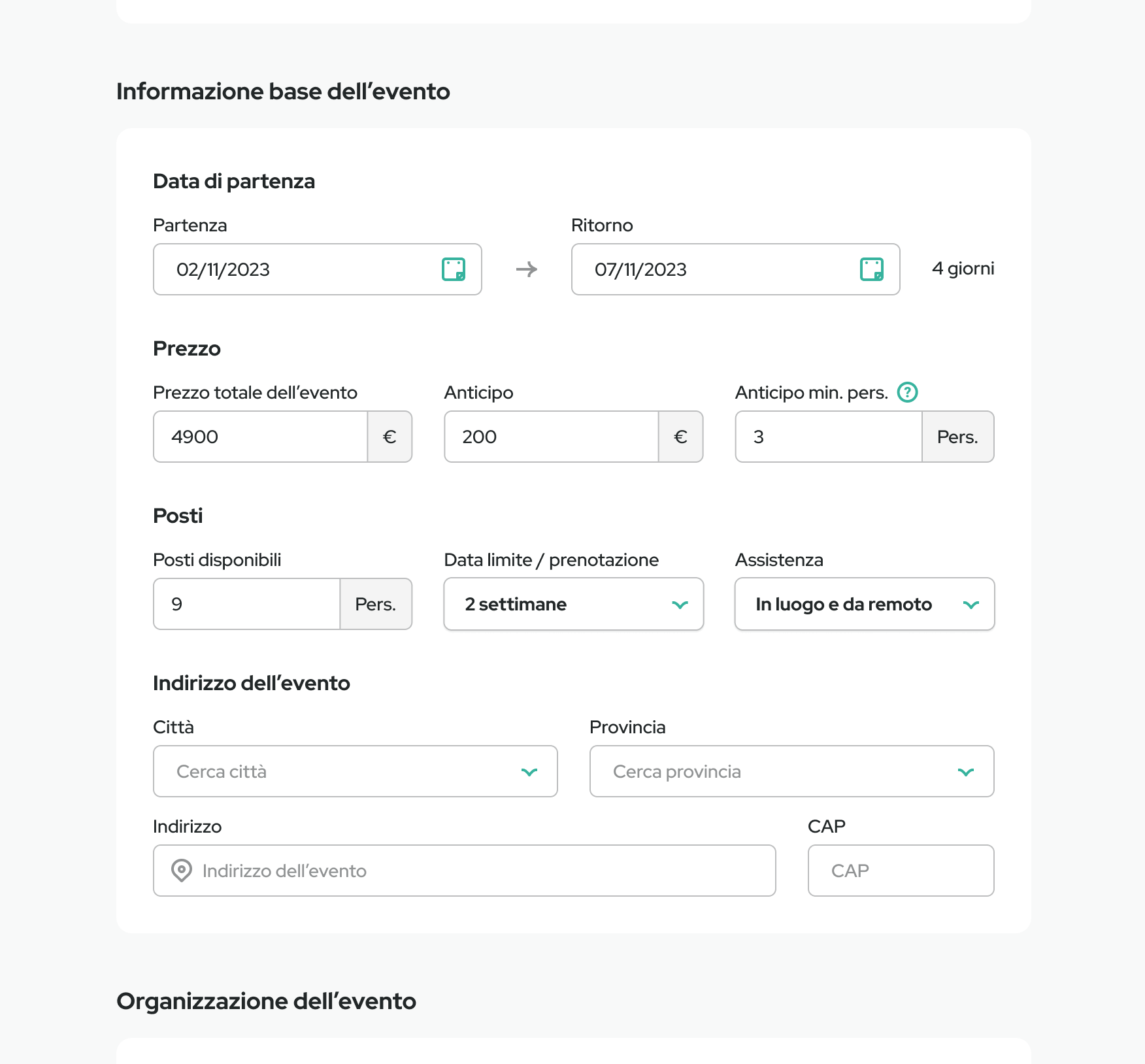Open the Partenza date calendar picker

(x=453, y=269)
